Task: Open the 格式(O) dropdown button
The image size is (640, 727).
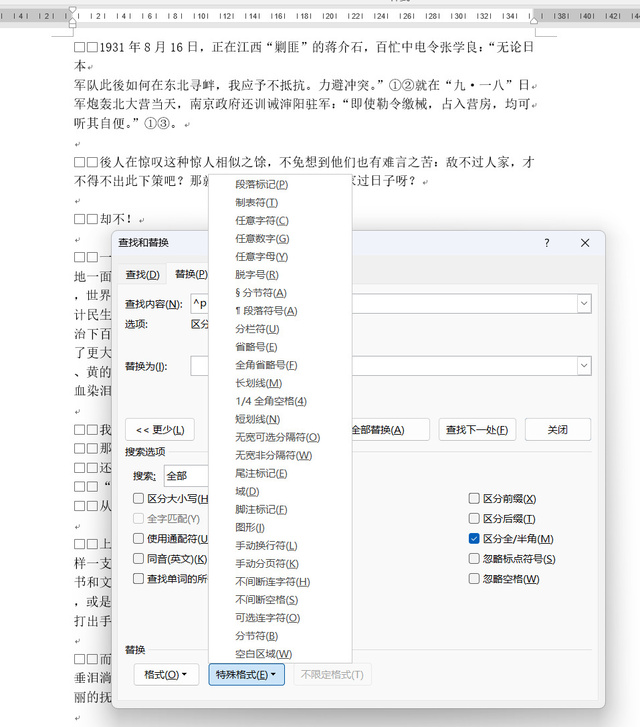Action: pyautogui.click(x=166, y=675)
